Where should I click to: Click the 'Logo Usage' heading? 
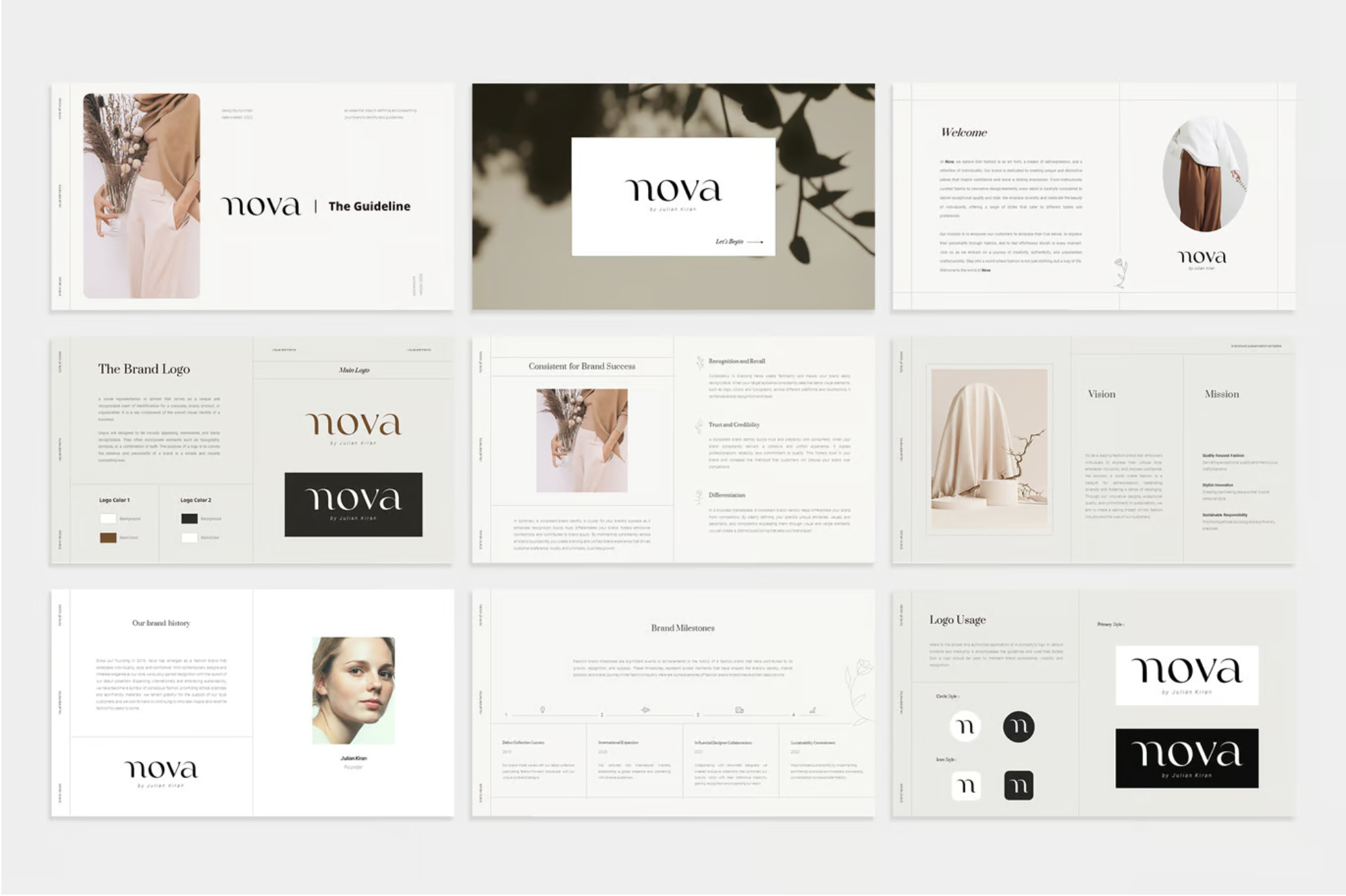957,619
